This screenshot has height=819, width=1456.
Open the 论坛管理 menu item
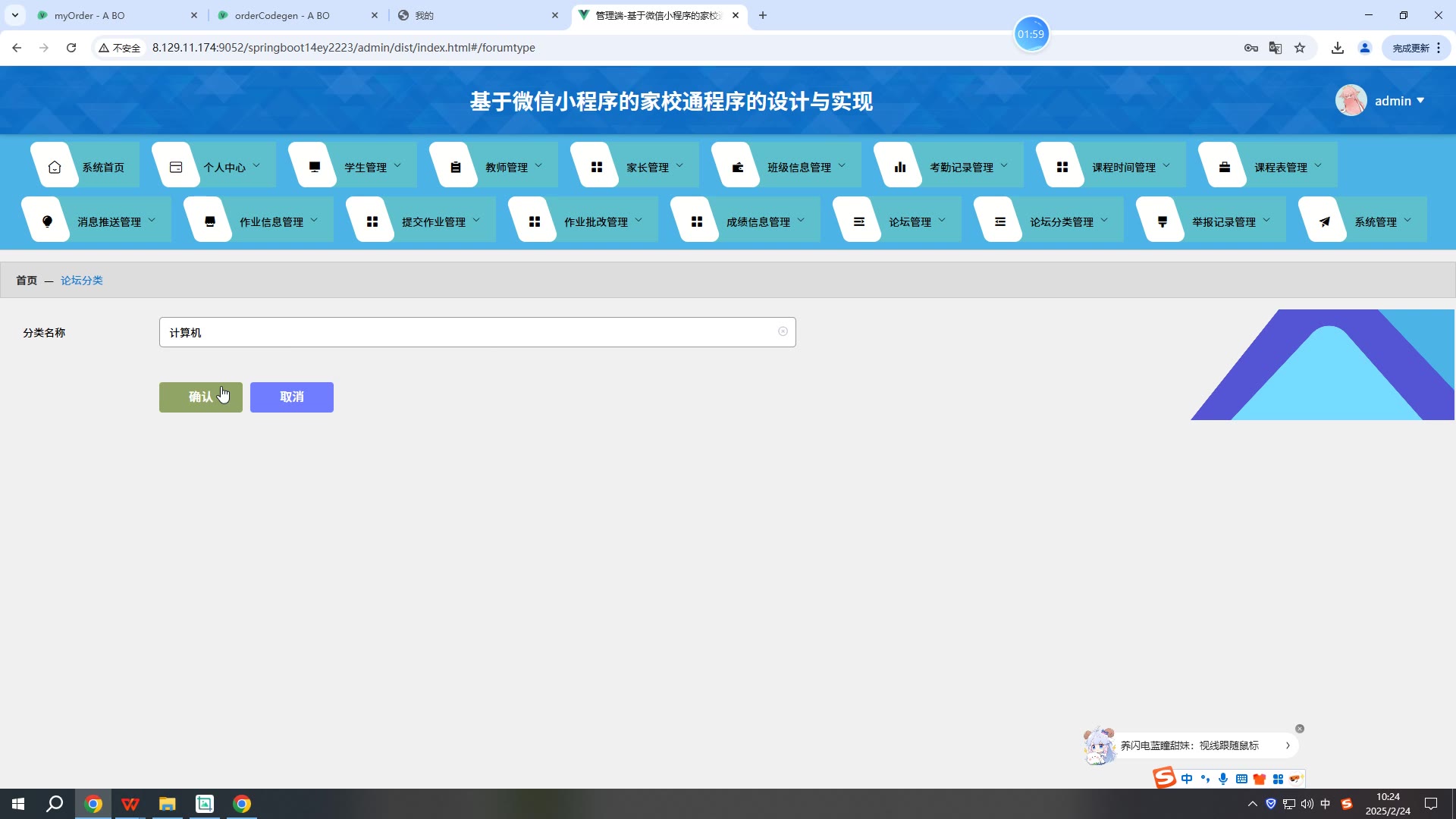(x=909, y=221)
